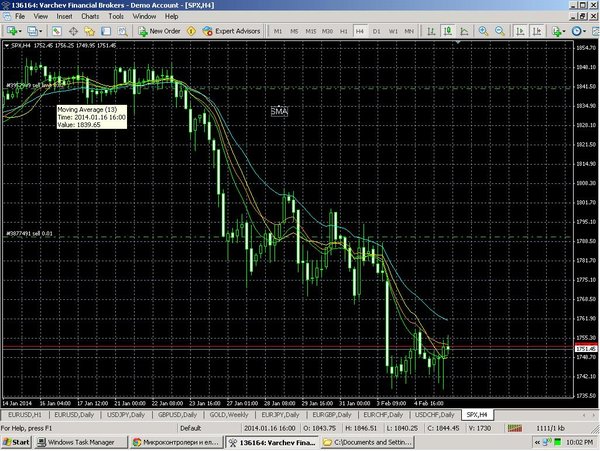The image size is (600, 451).
Task: Expand the New Chart dropdown arrow
Action: tap(20, 31)
